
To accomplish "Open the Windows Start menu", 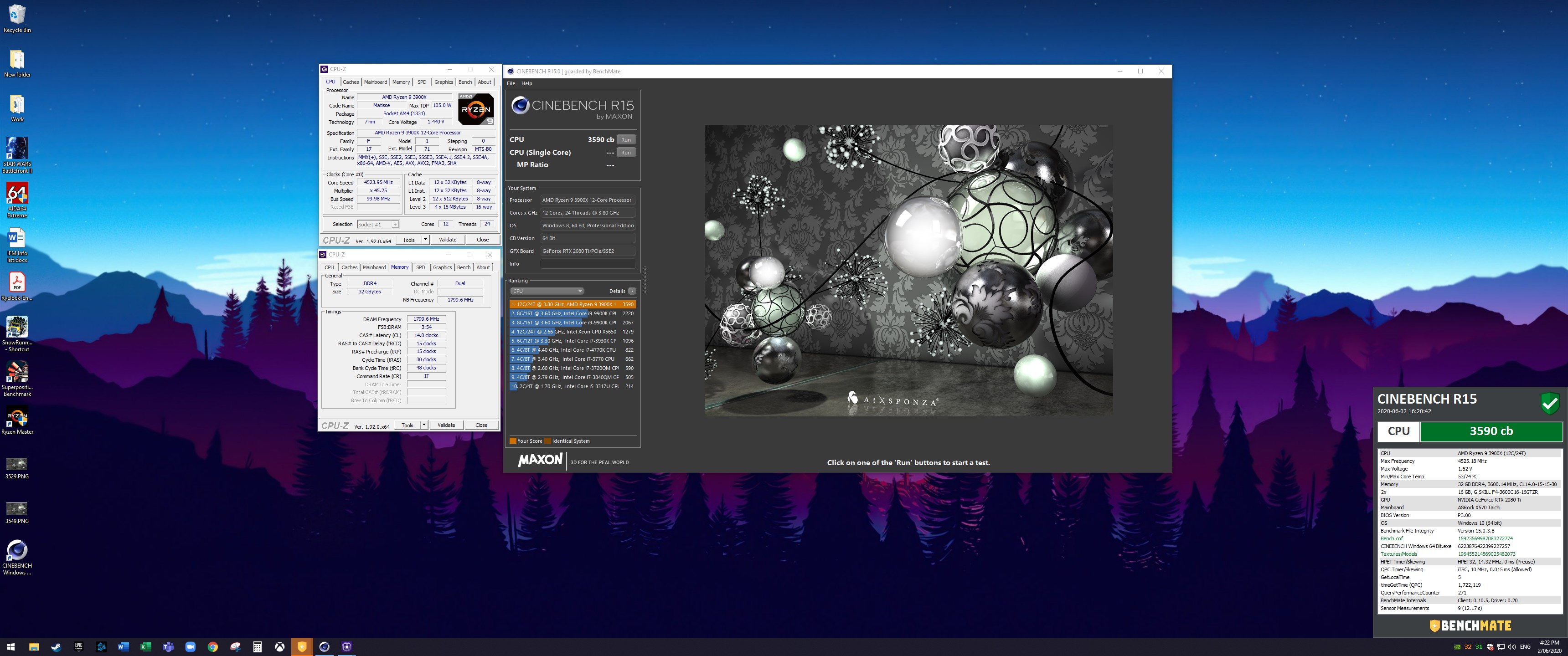I will pyautogui.click(x=10, y=647).
